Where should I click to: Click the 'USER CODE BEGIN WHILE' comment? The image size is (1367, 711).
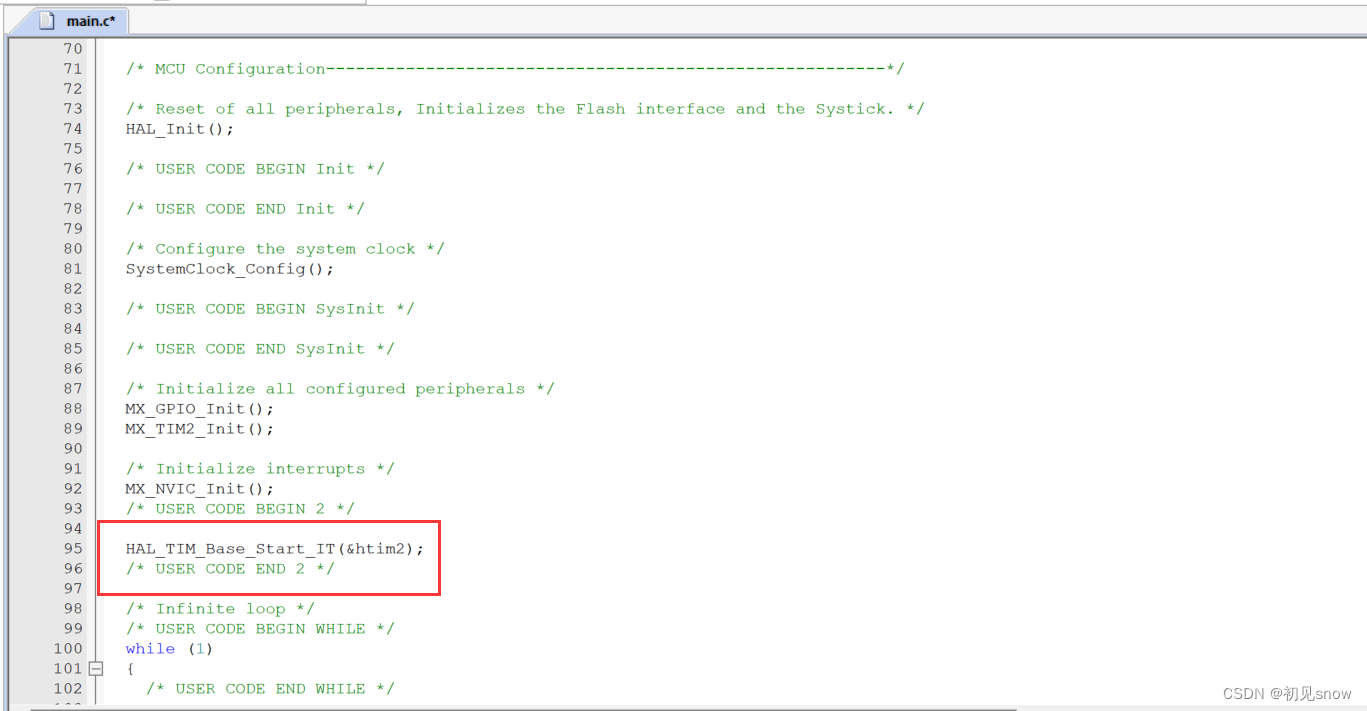pyautogui.click(x=260, y=629)
